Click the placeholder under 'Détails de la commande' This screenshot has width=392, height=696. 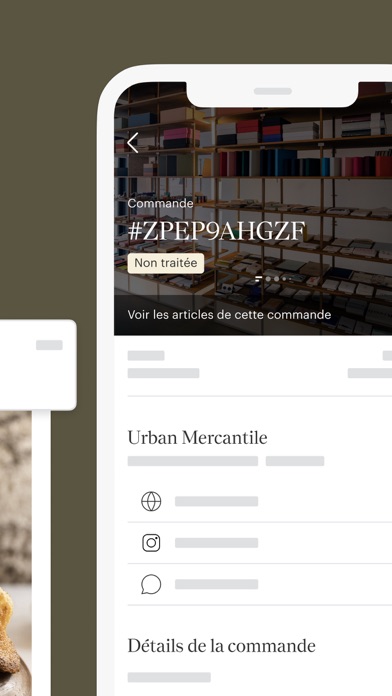click(169, 677)
